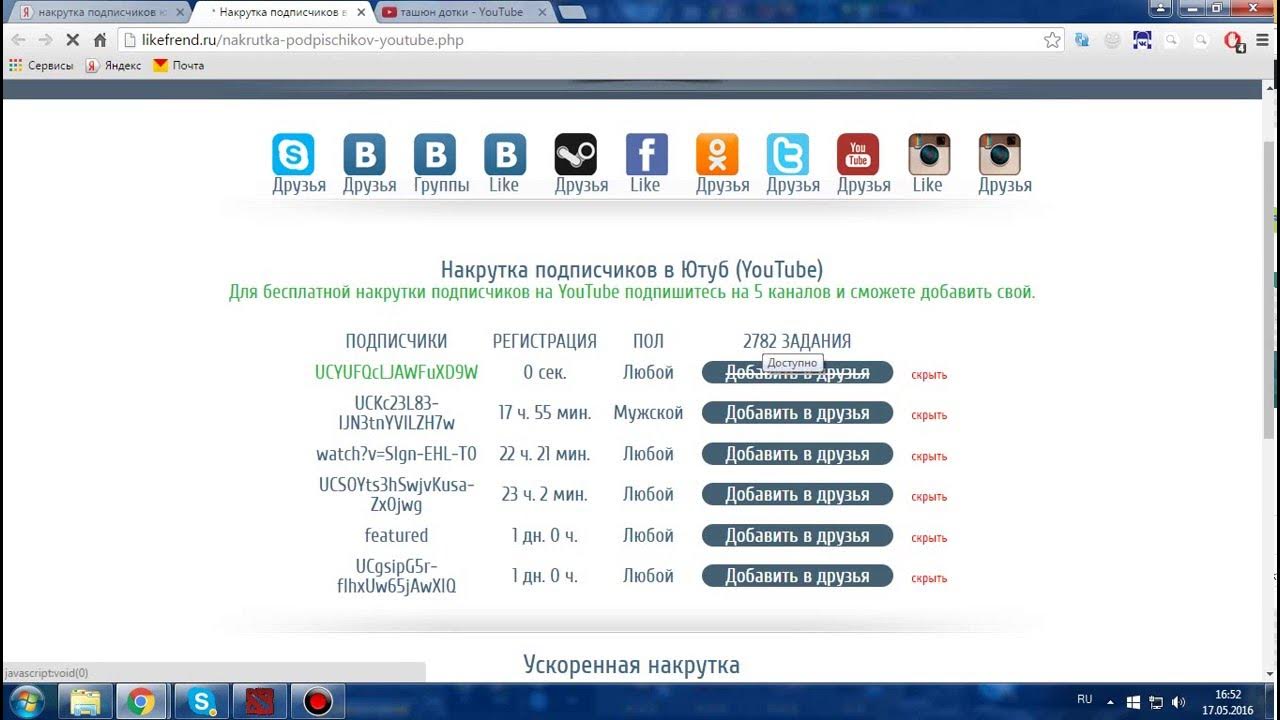
Task: Click the 'Ускоренная накрутка' heading
Action: (x=631, y=665)
